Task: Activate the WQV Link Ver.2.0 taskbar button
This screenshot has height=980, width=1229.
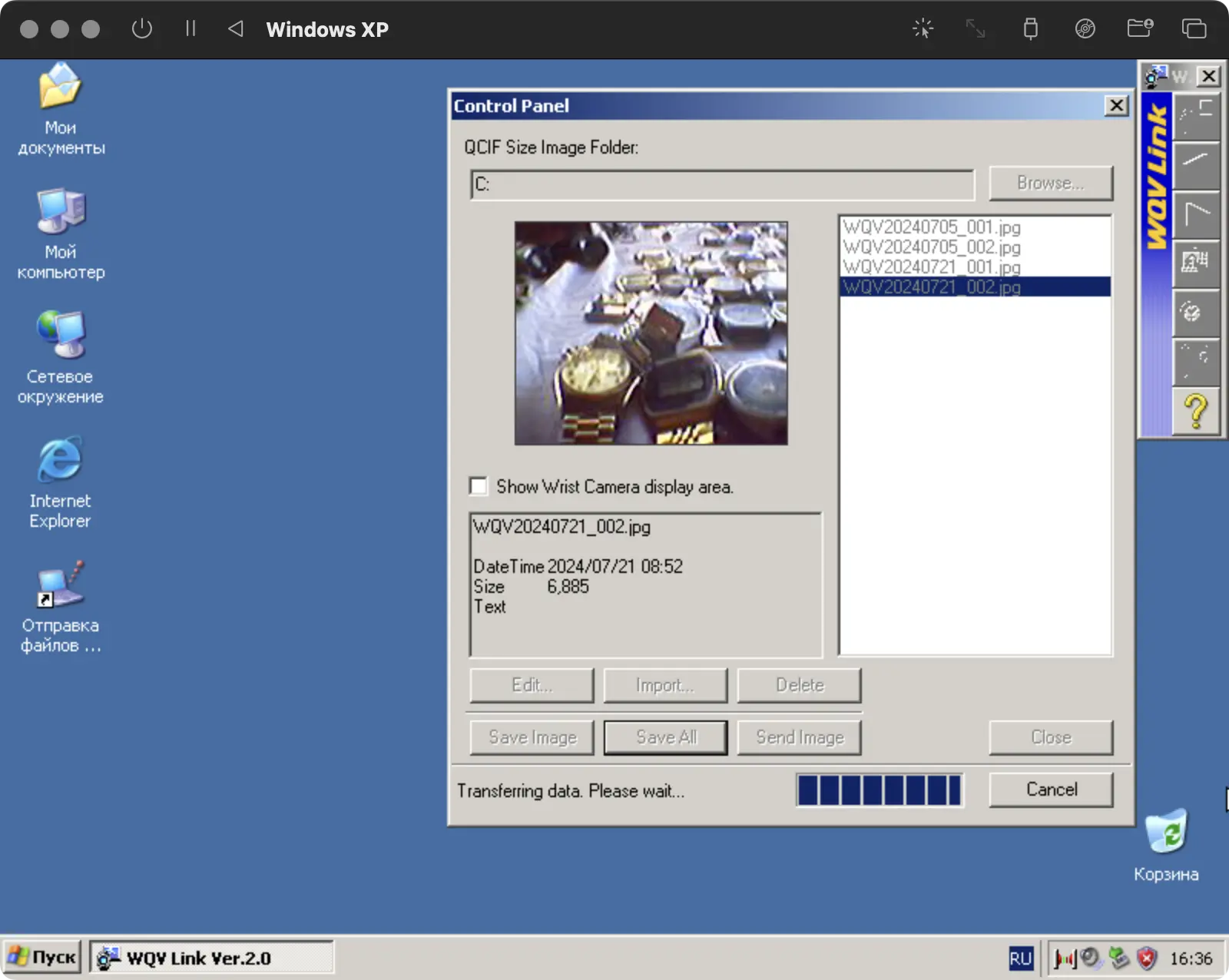Action: click(x=212, y=958)
